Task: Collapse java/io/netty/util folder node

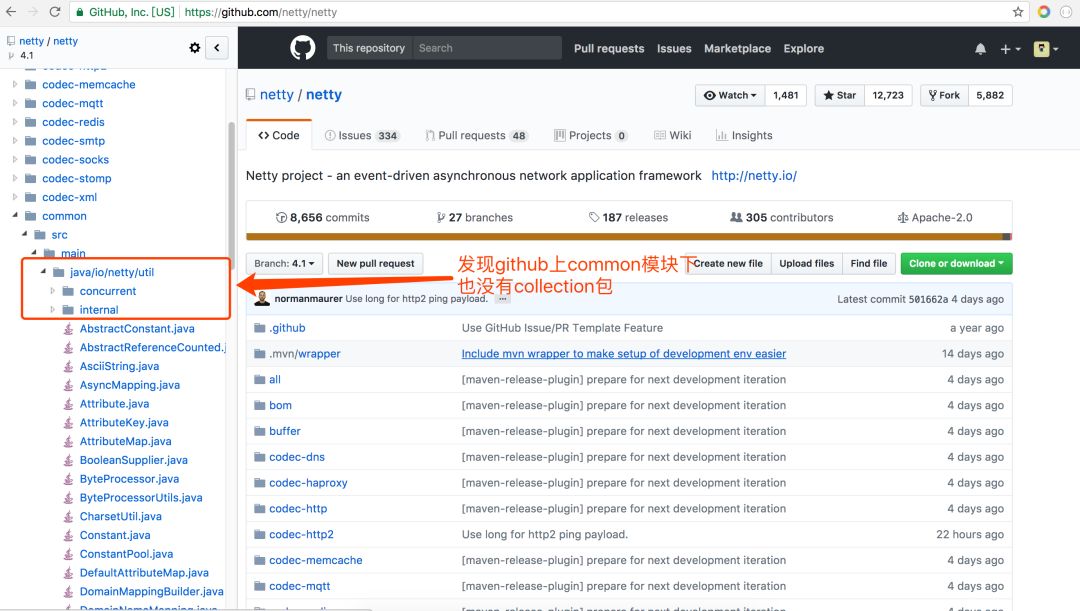Action: coord(43,271)
